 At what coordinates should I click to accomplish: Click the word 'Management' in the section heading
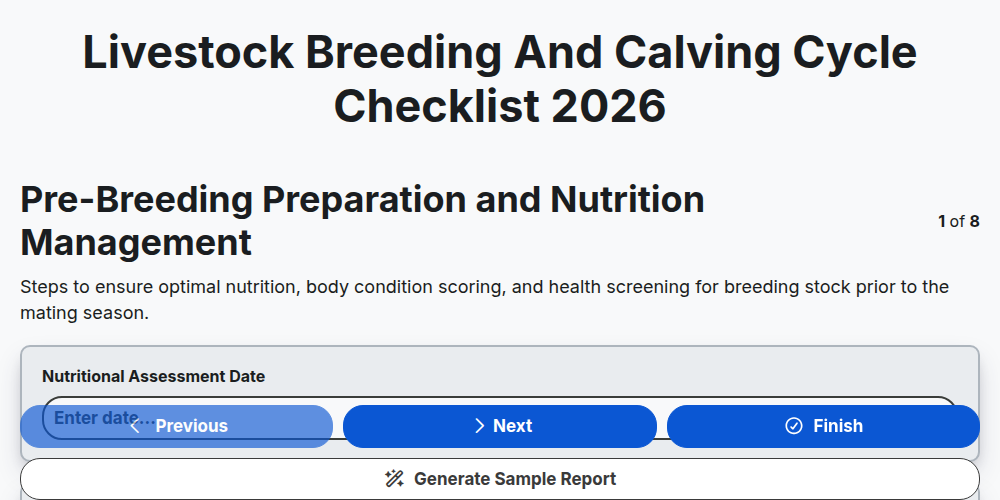pos(136,243)
